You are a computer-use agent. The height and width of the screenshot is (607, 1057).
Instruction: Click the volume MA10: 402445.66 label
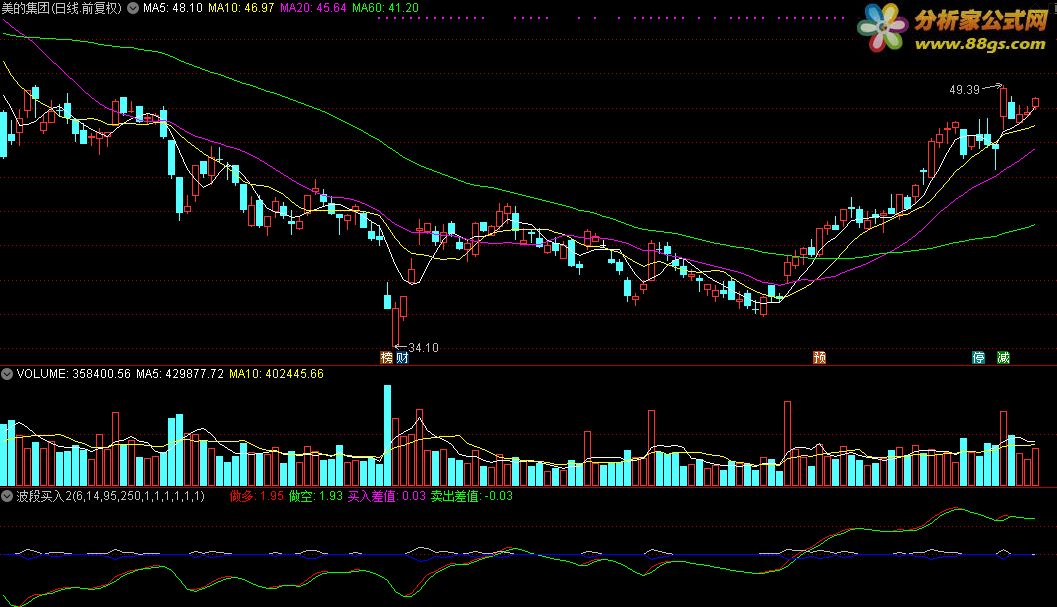pos(276,374)
